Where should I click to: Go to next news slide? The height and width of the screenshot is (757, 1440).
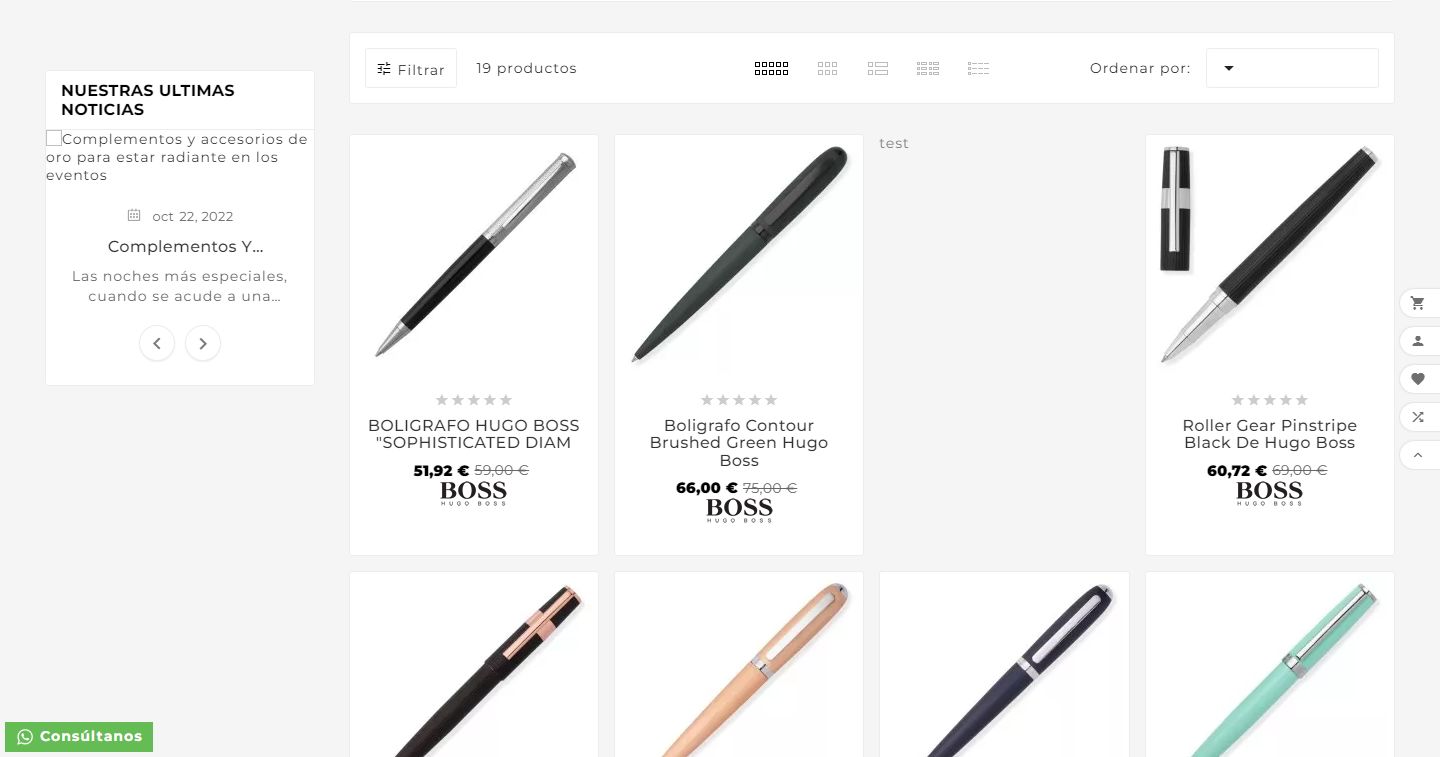pos(203,343)
